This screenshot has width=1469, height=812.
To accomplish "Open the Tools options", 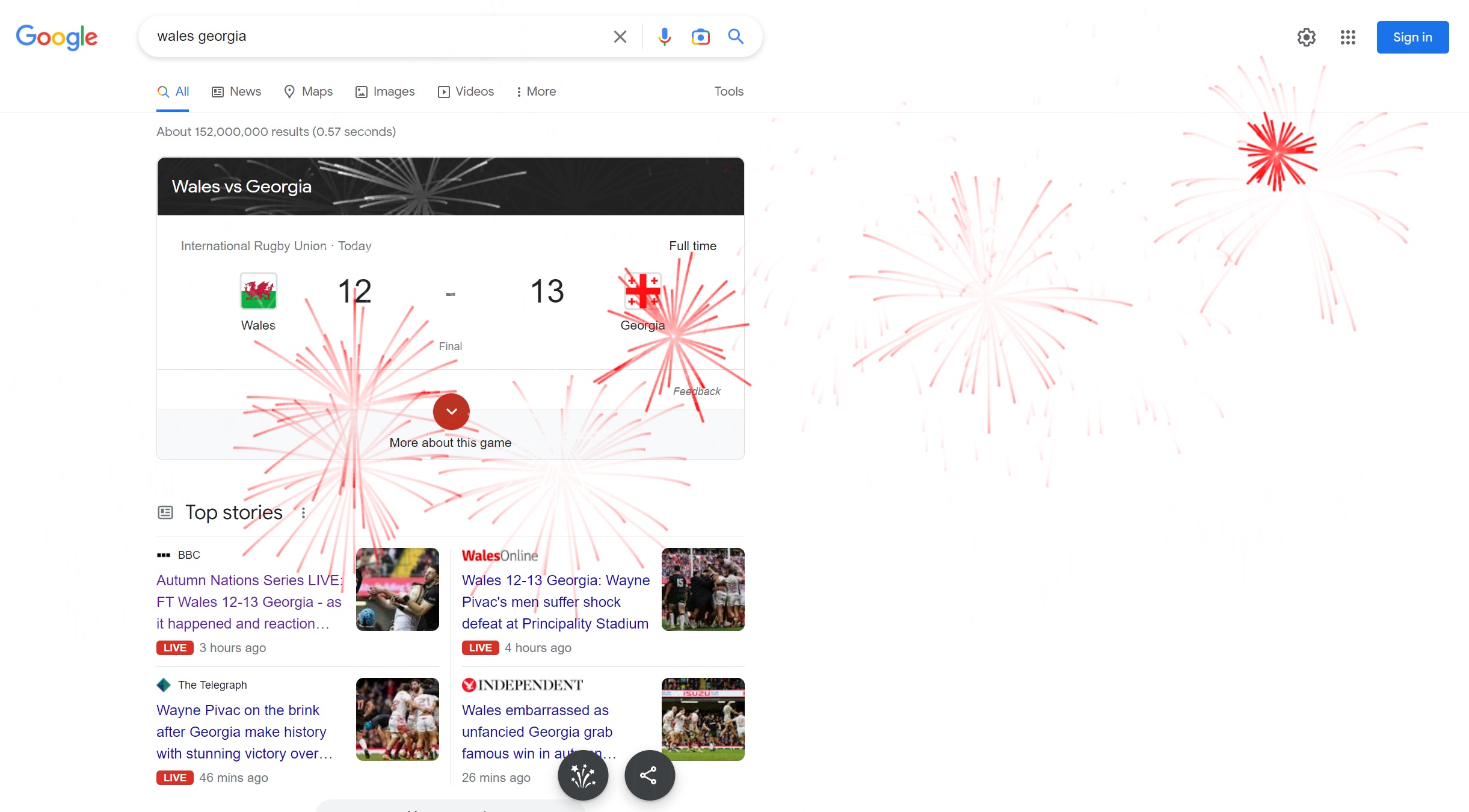I will (728, 91).
